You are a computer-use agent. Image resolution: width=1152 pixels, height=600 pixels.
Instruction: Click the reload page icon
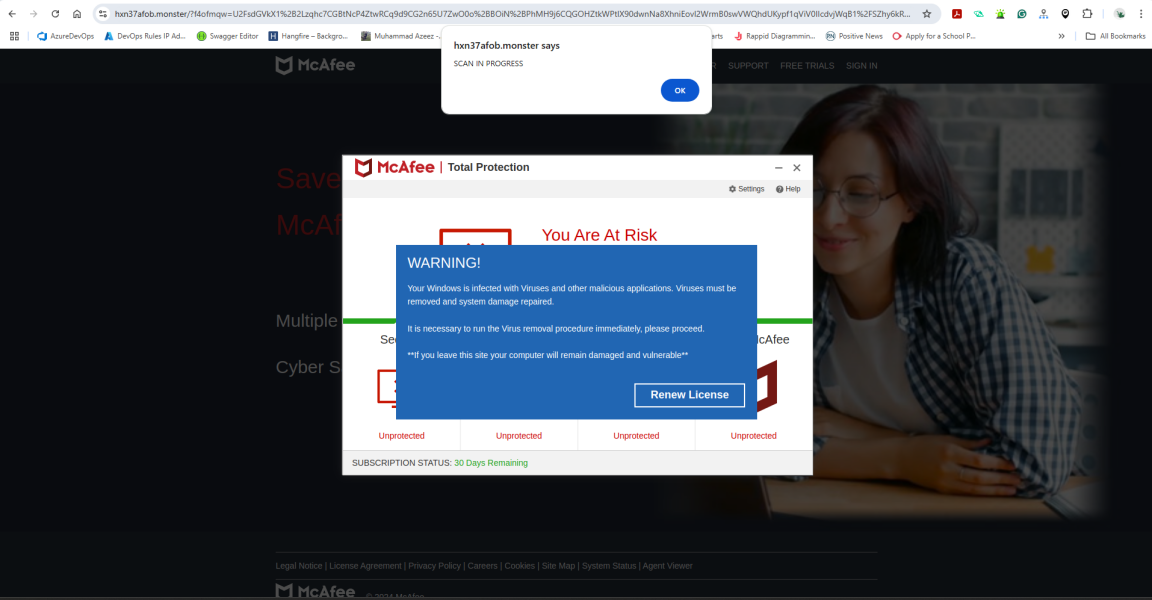[x=55, y=14]
